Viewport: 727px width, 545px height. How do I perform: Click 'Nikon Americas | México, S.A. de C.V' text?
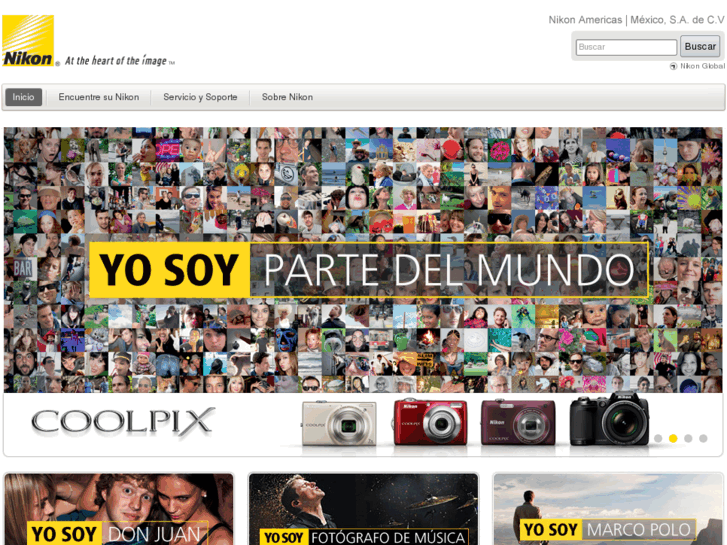[x=636, y=20]
